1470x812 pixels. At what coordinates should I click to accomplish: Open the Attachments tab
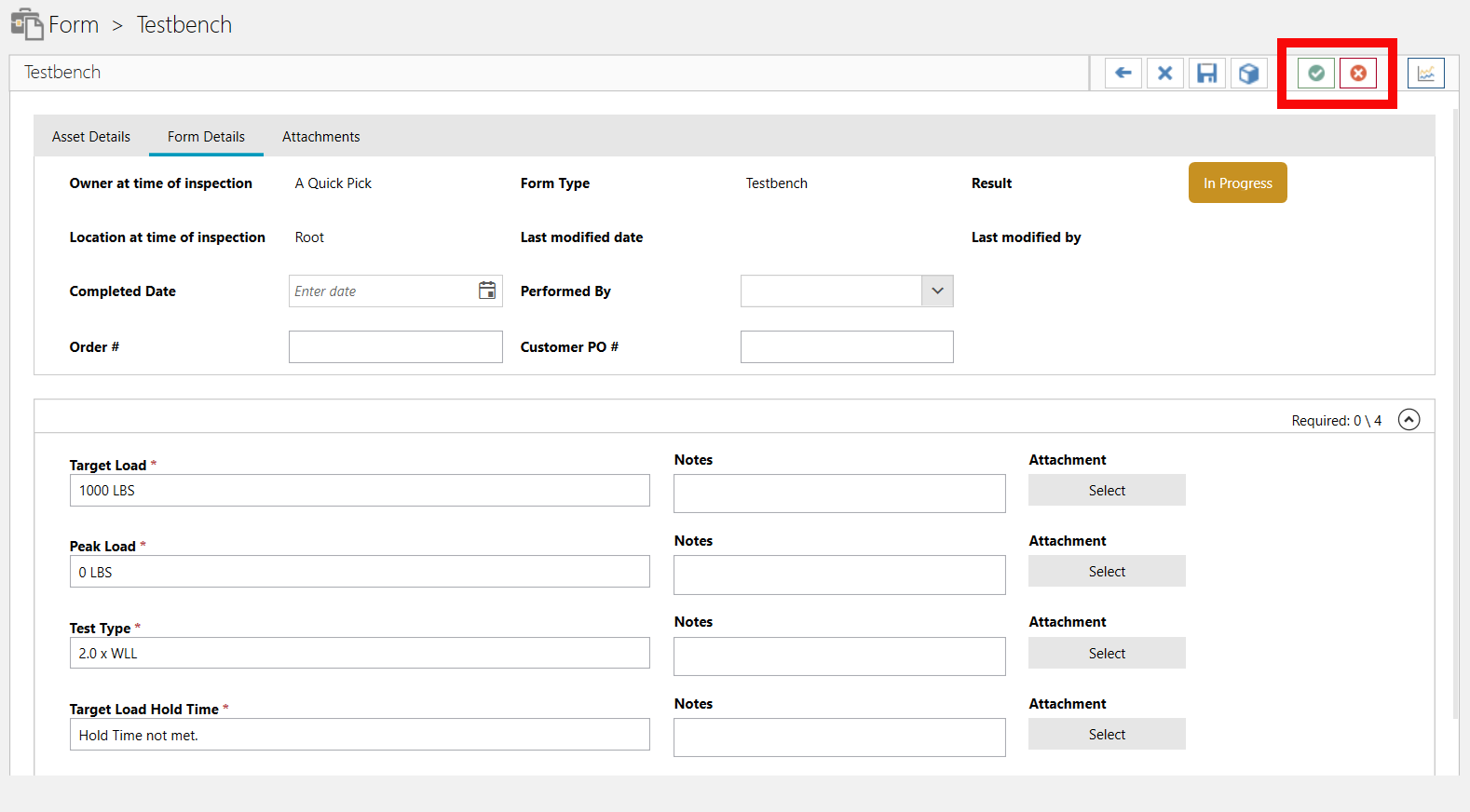320,137
